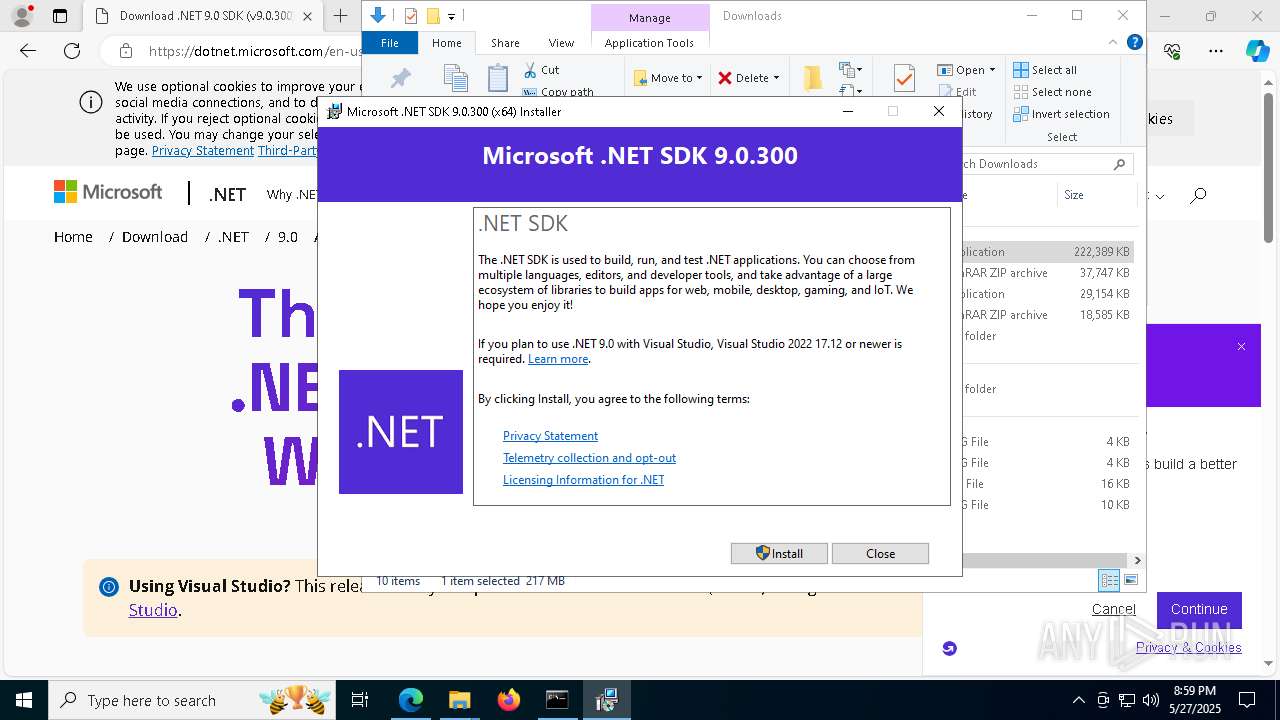Switch to the View ribbon tab
Image resolution: width=1280 pixels, height=720 pixels.
[561, 43]
